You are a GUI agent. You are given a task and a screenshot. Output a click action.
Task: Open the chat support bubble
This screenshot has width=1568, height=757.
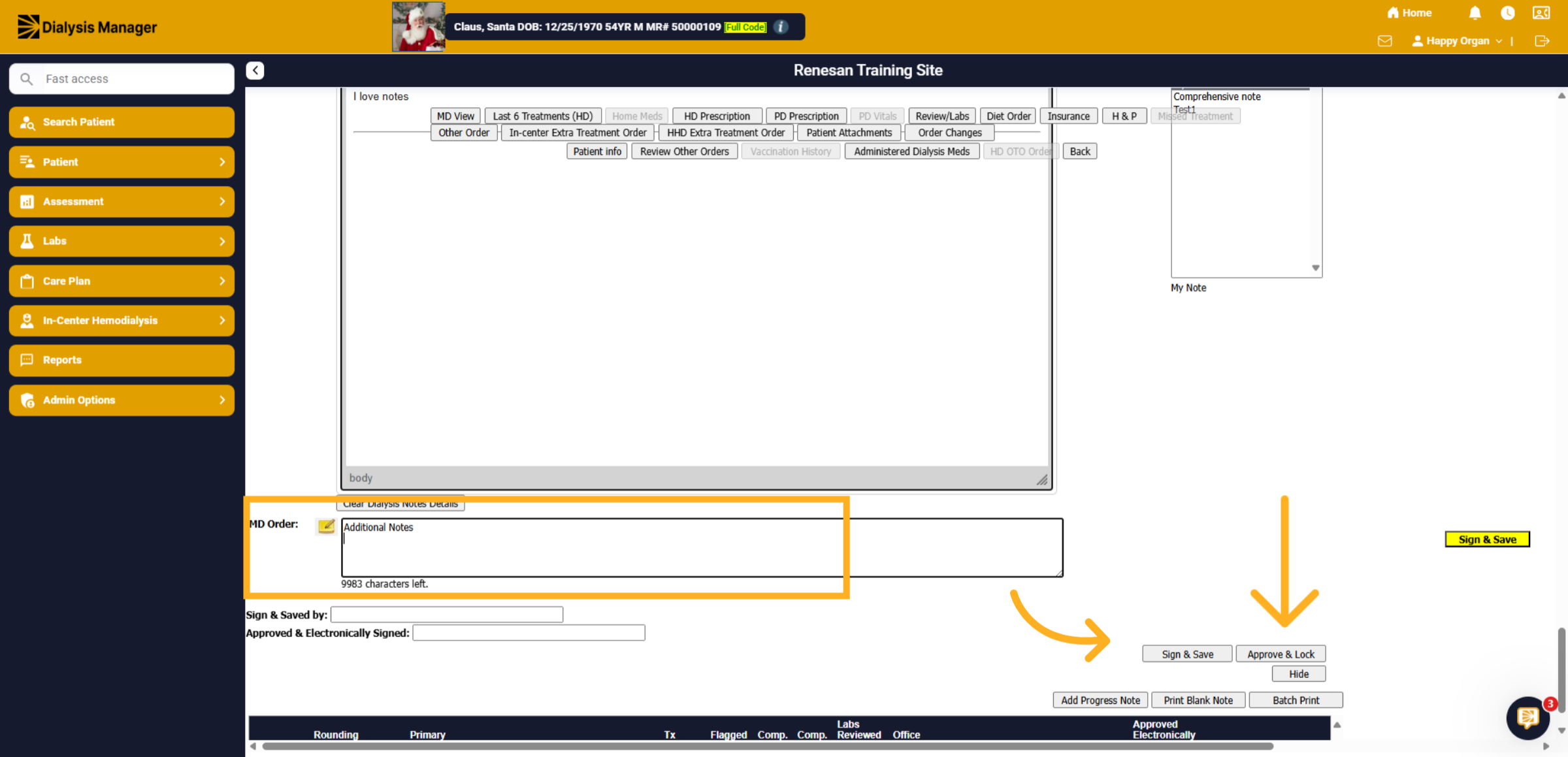click(x=1527, y=718)
